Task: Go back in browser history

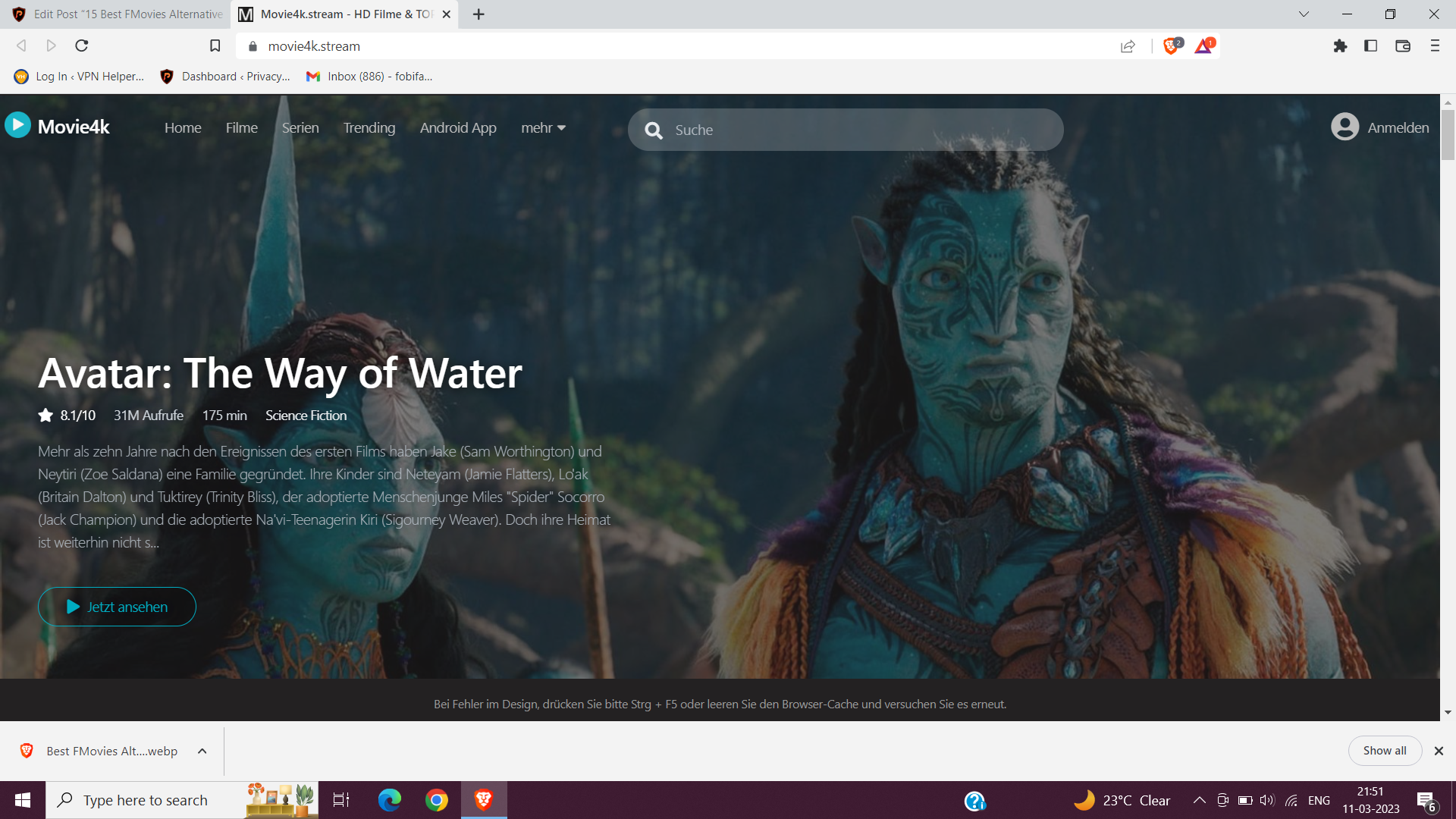Action: pos(21,45)
